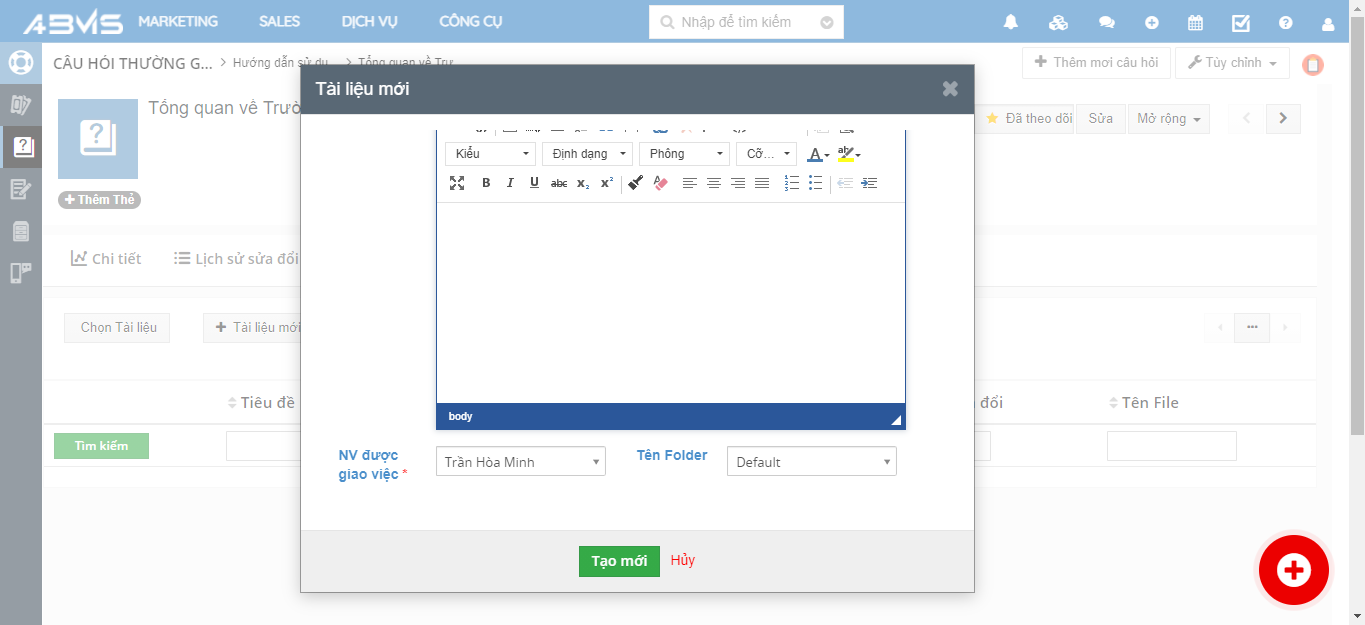This screenshot has width=1365, height=625.
Task: Toggle italic text in the editor
Action: 510,183
